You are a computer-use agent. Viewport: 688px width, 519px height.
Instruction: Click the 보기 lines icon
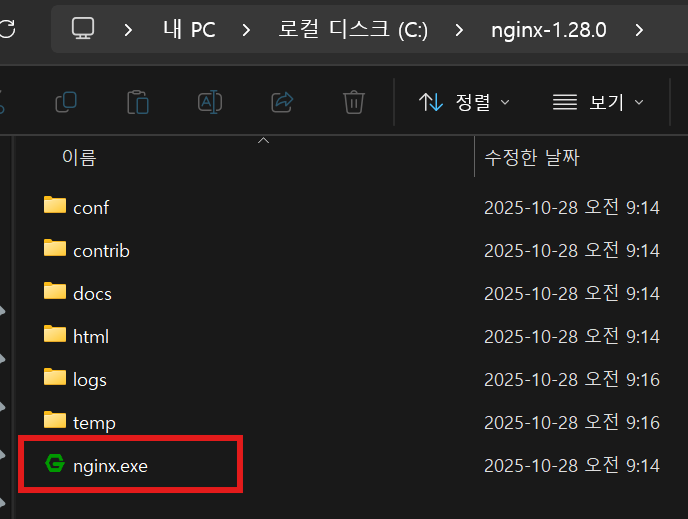[565, 102]
